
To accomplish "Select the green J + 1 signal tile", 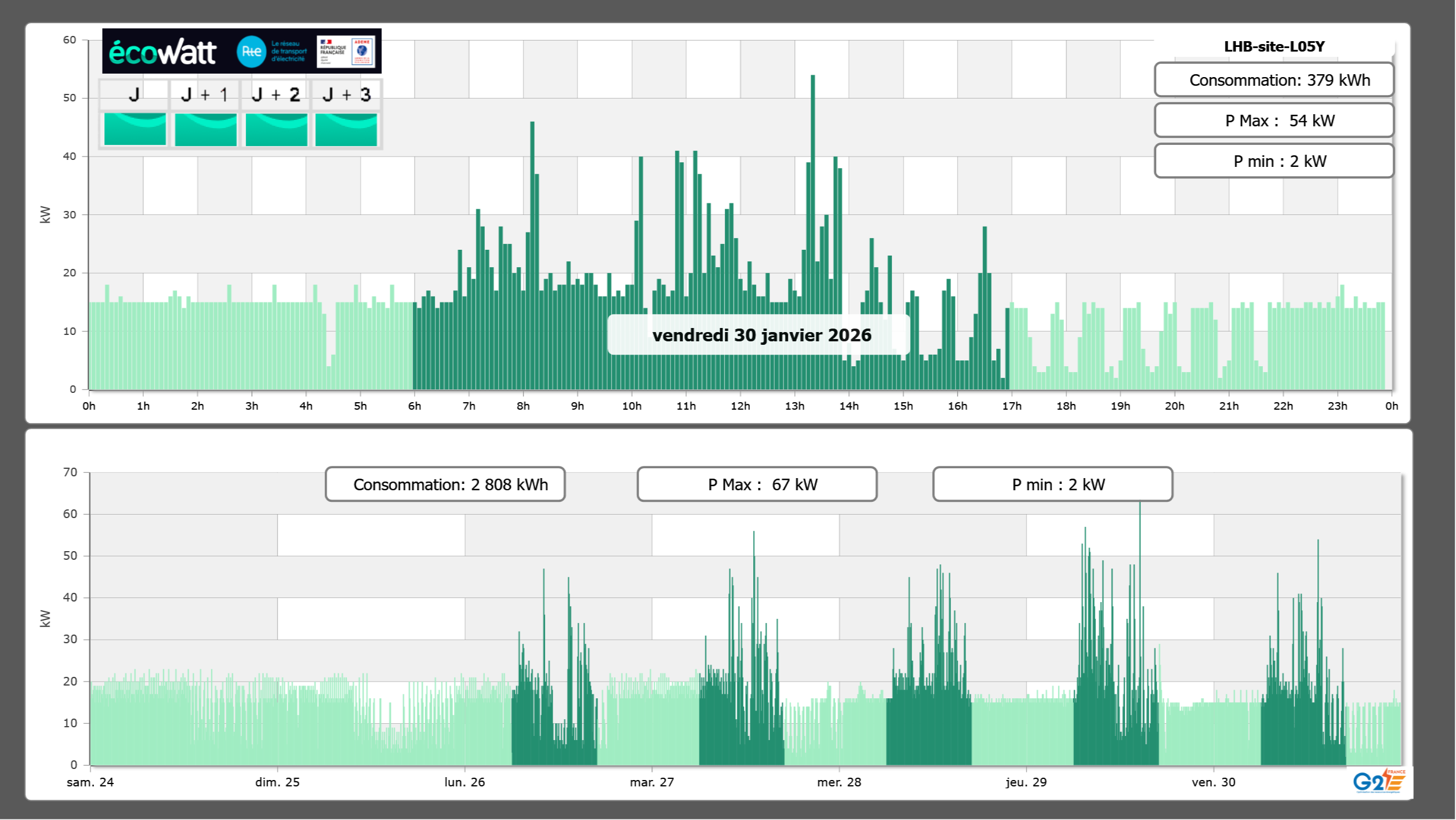I will coord(205,129).
